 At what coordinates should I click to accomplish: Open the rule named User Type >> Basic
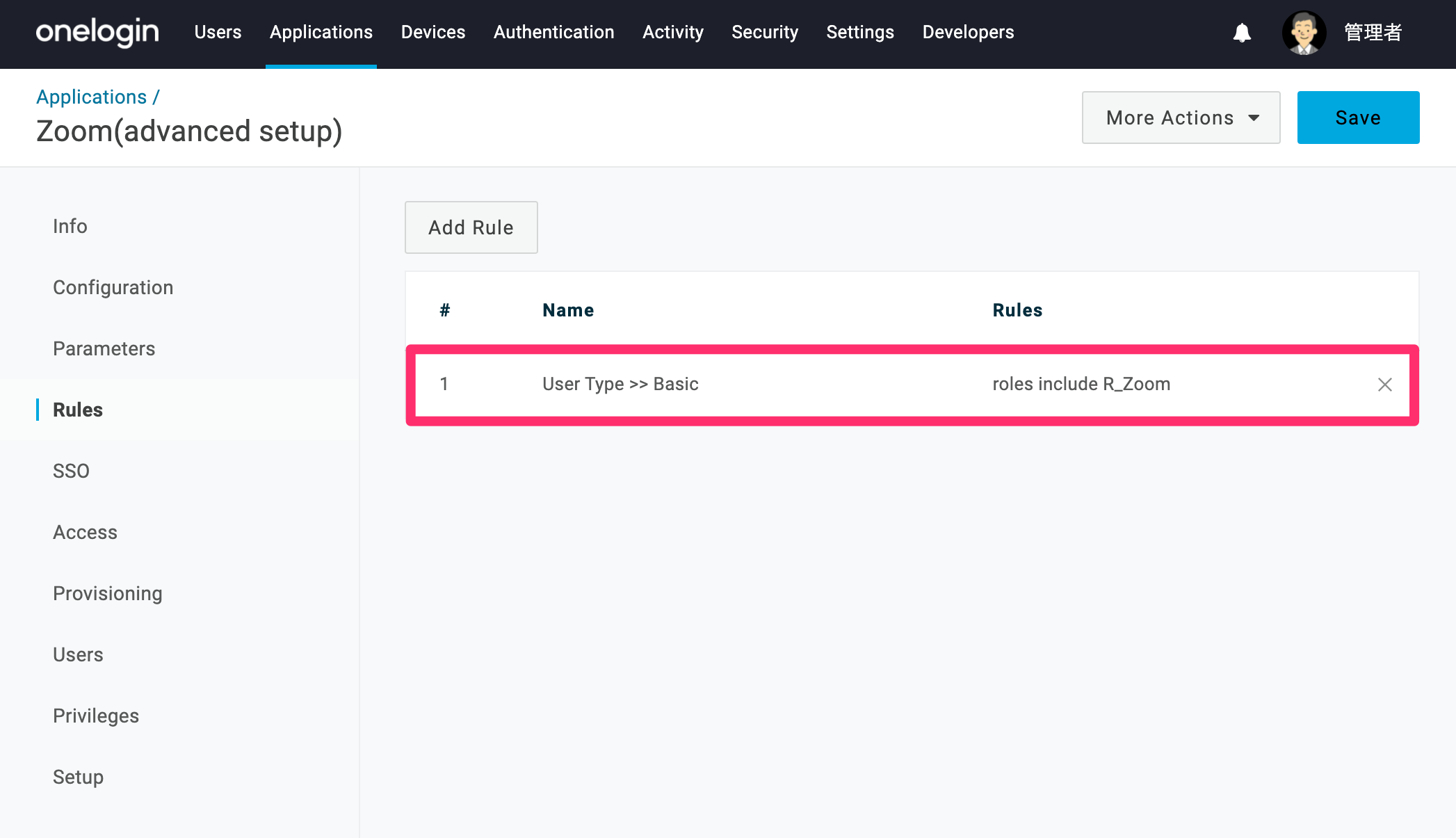pos(620,384)
